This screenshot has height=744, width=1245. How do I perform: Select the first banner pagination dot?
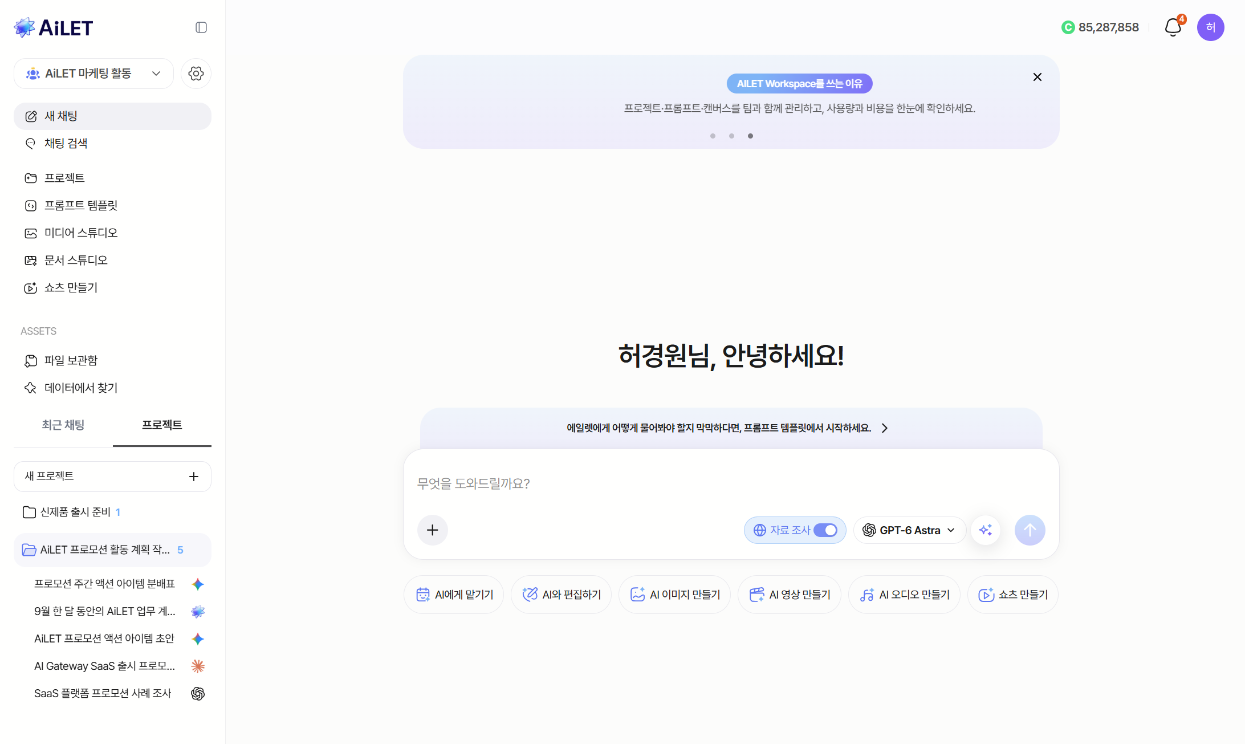[x=713, y=135]
